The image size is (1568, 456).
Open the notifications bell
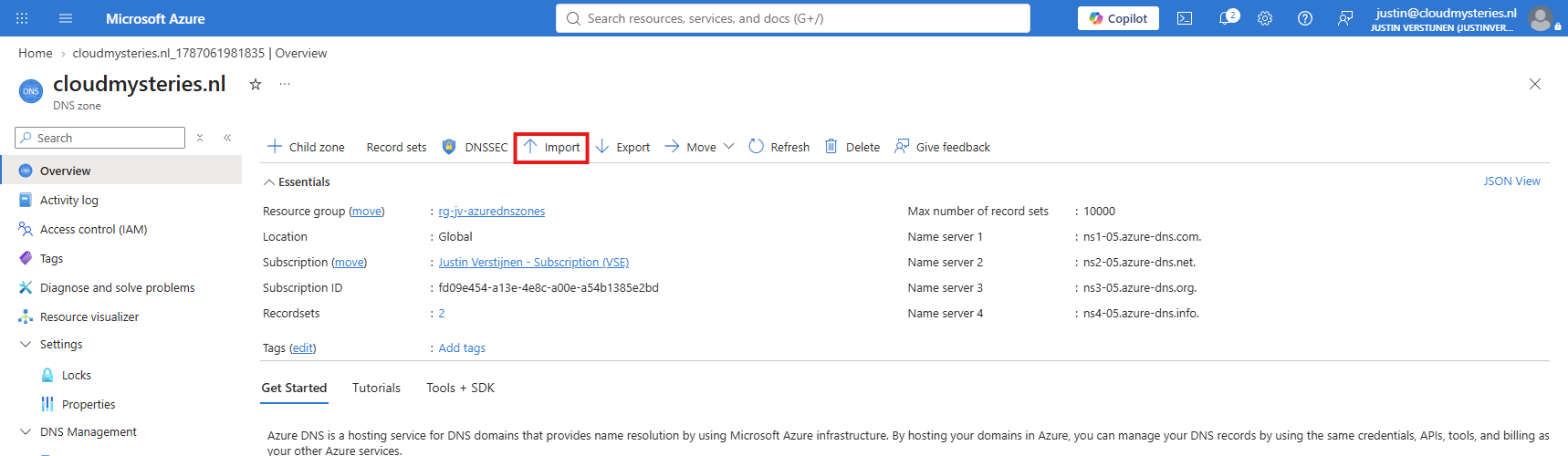pos(1227,18)
